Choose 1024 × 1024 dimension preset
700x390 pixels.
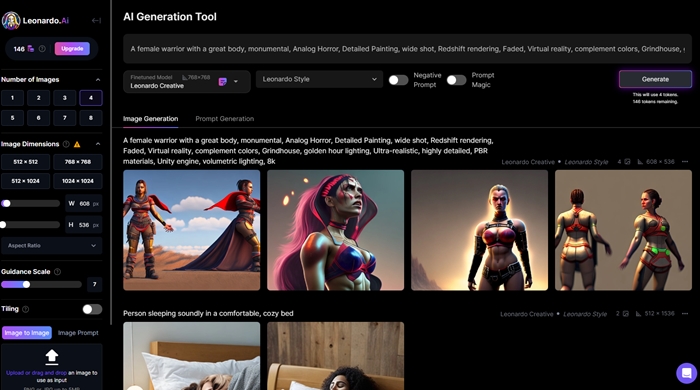[78, 181]
